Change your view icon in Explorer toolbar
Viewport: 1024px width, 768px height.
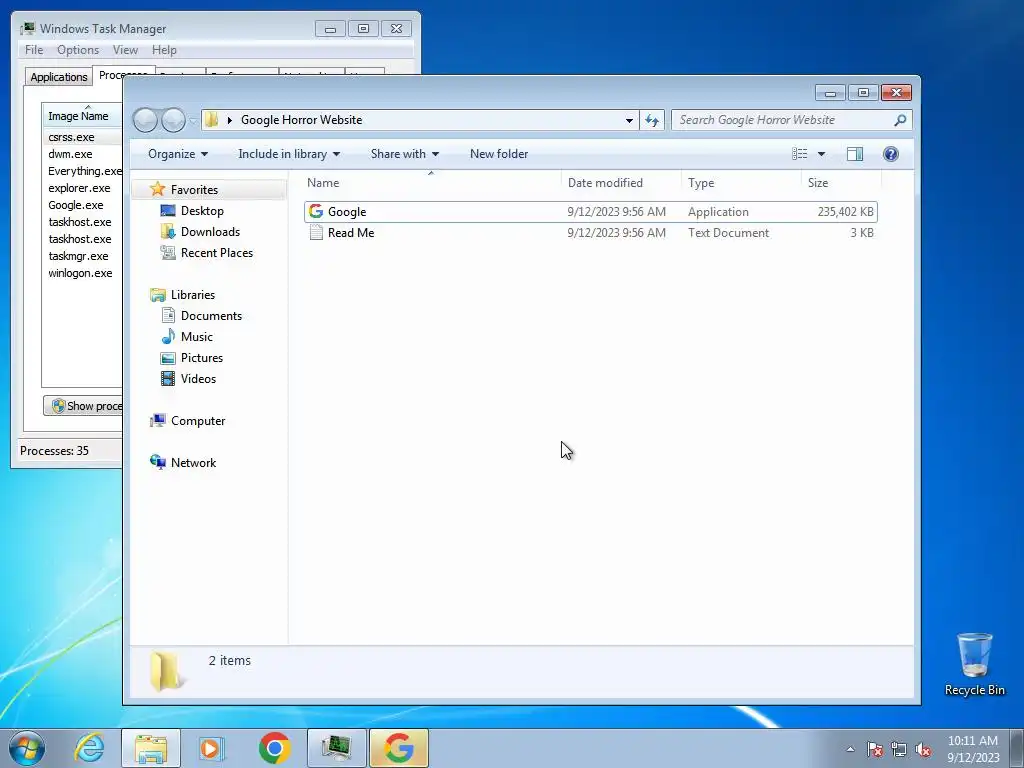click(799, 154)
